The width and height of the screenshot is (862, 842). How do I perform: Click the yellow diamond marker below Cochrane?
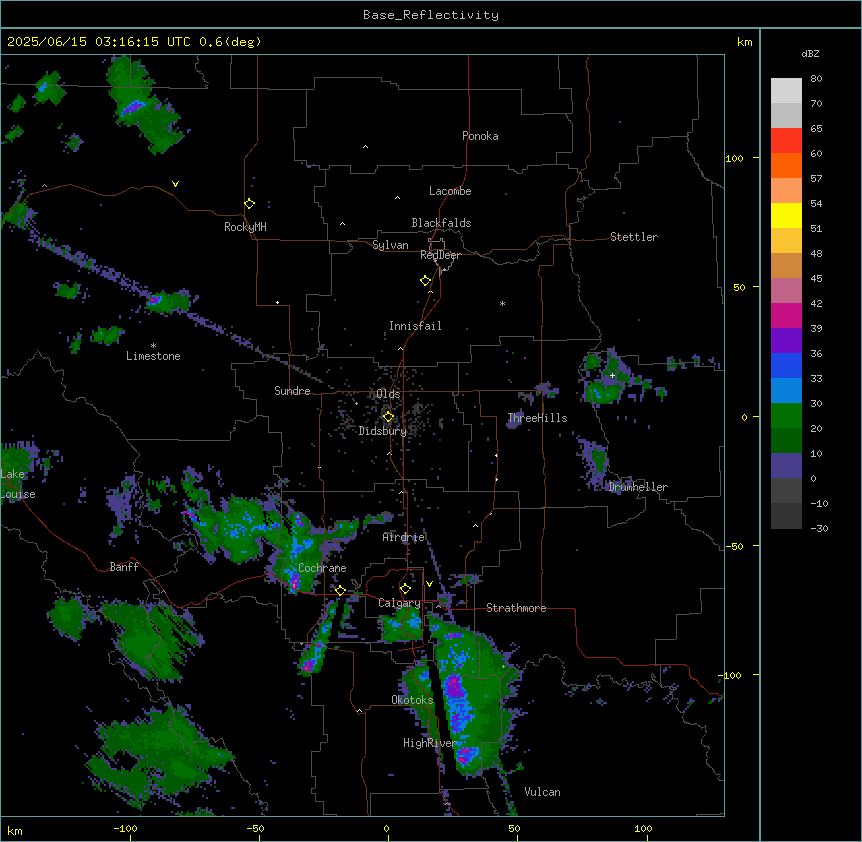coord(340,591)
